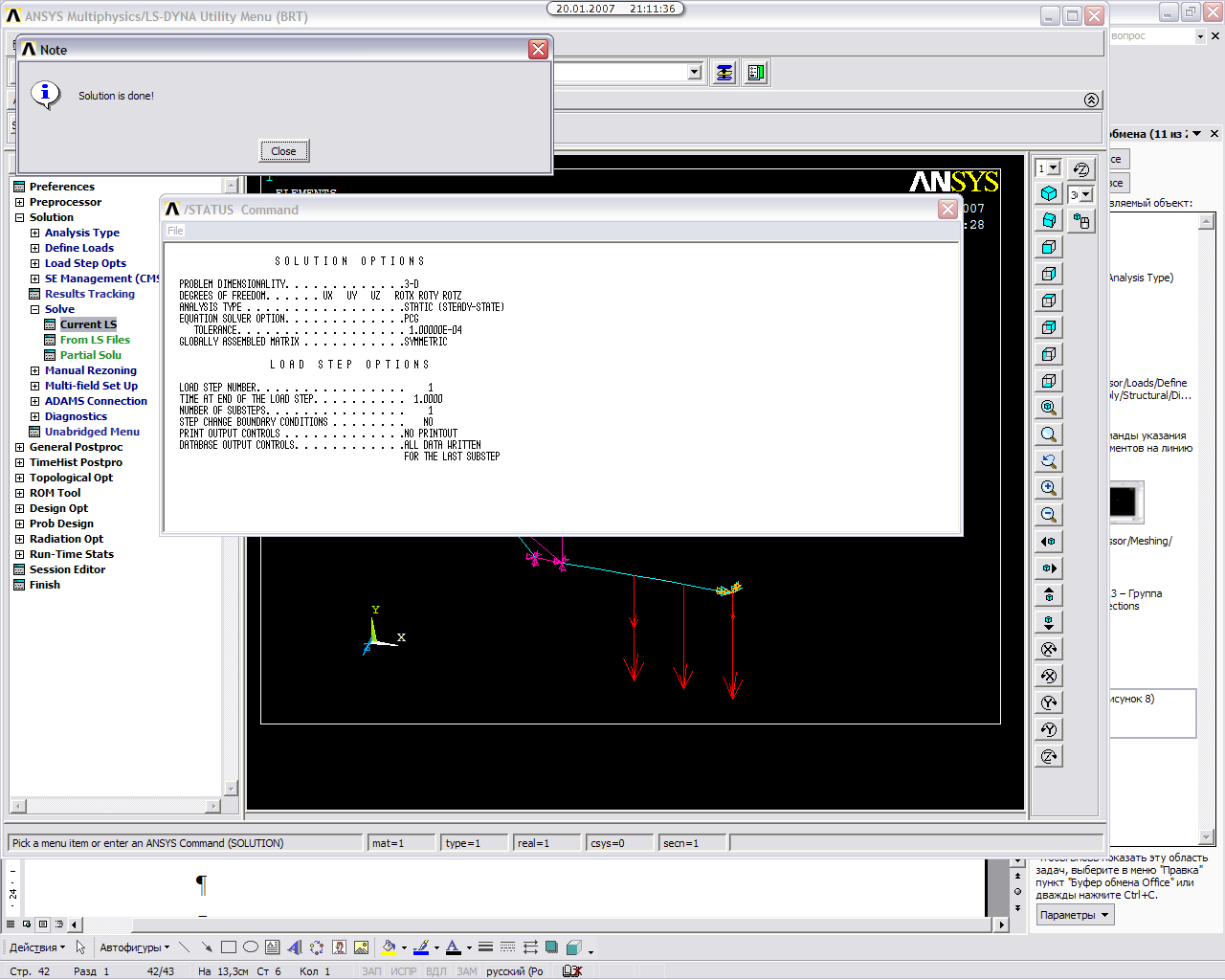Zoom out with the minus magnifier
1225x980 pixels.
click(x=1049, y=515)
